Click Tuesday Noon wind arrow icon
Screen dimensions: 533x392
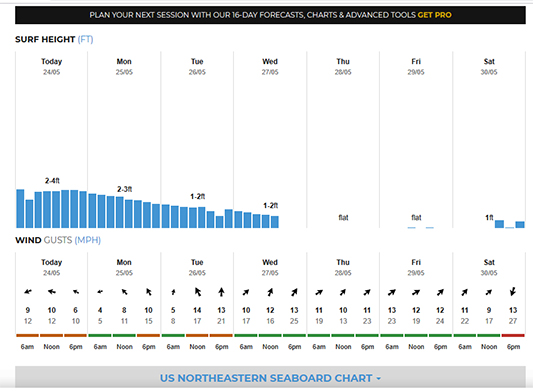pos(197,292)
